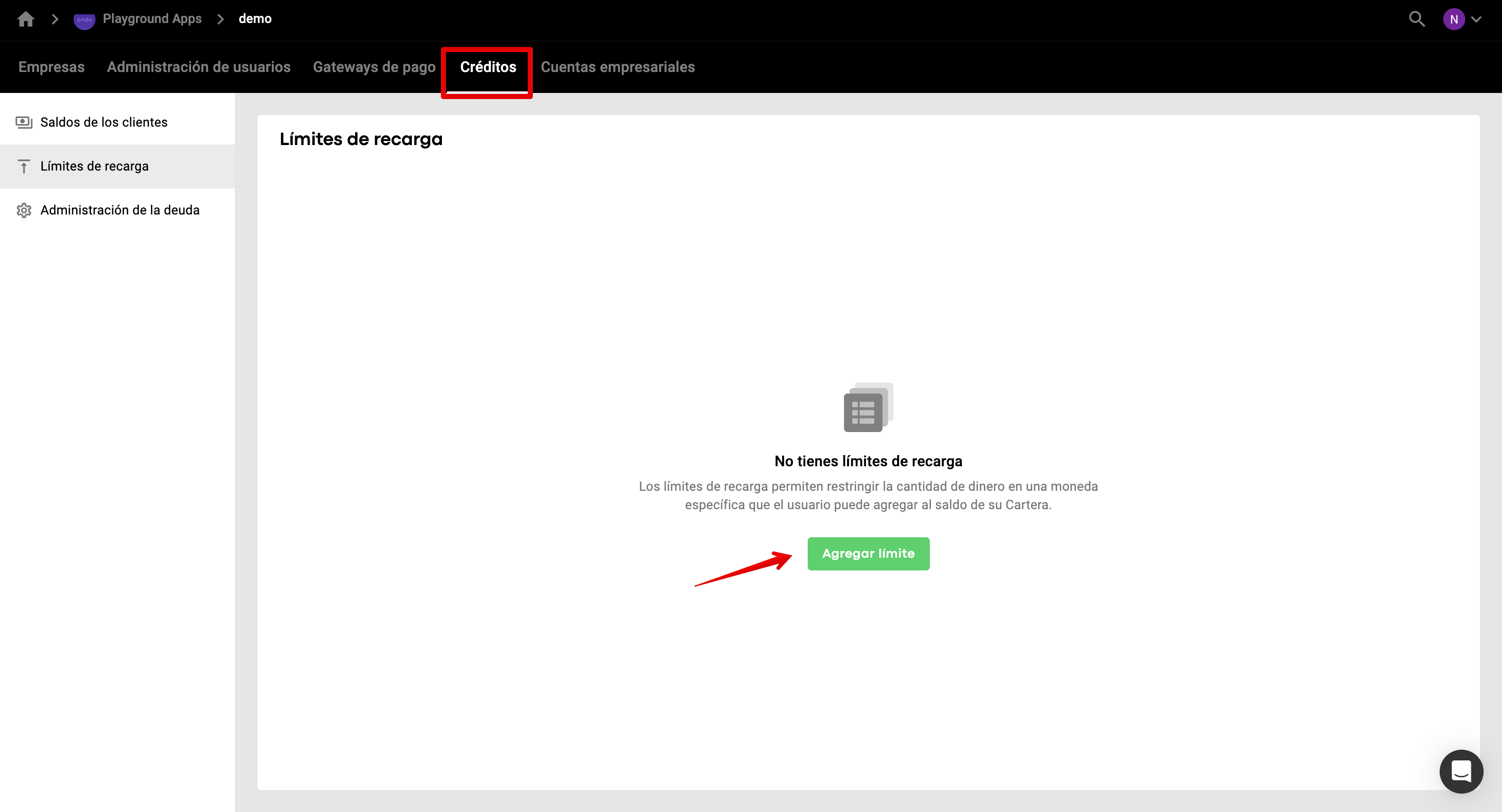Screen dimensions: 1502x812
Task: Click the purple onde Playground Apps logo
Action: pos(84,20)
